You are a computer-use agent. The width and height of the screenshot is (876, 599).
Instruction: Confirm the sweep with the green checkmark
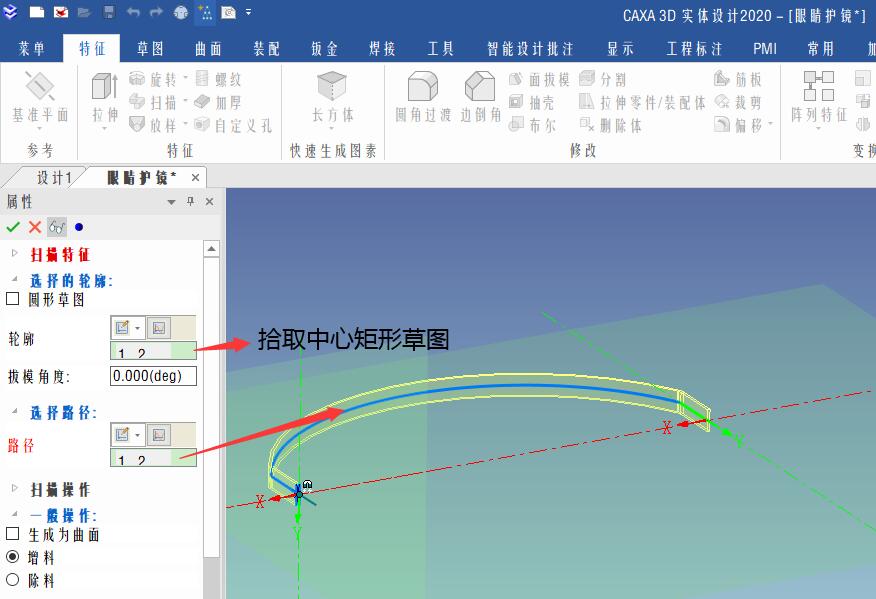[12, 227]
